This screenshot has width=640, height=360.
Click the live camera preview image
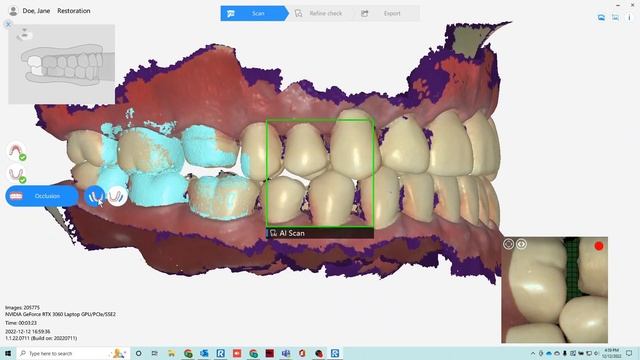pyautogui.click(x=554, y=290)
